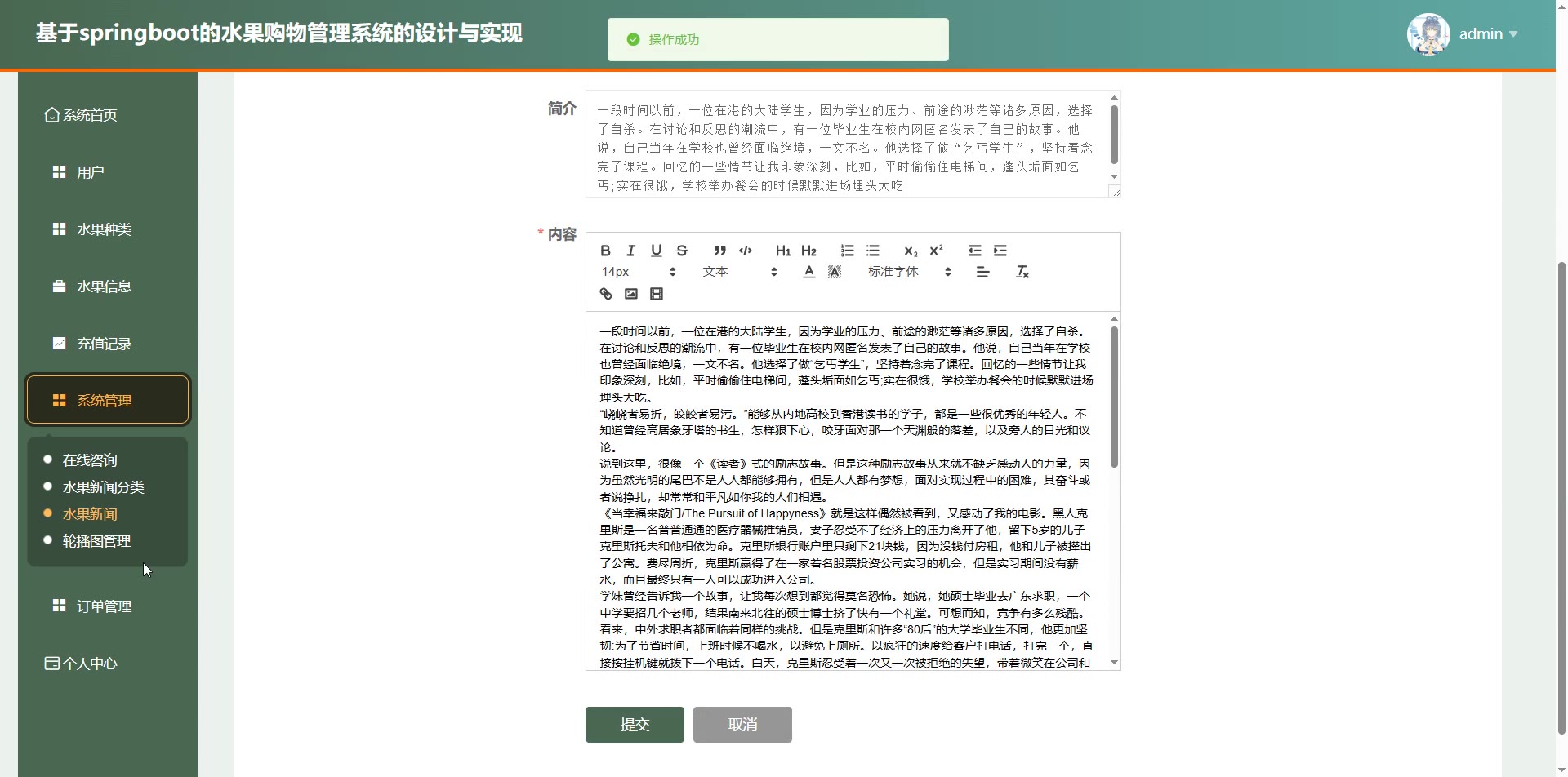The image size is (1568, 777).
Task: Decrease paragraph indent
Action: click(x=974, y=251)
